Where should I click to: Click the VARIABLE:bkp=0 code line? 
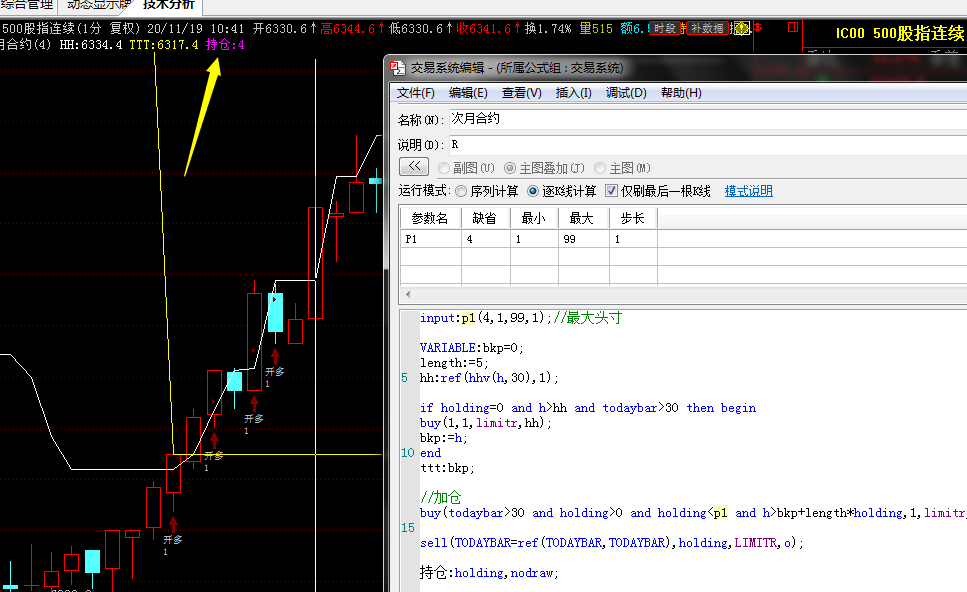point(472,348)
